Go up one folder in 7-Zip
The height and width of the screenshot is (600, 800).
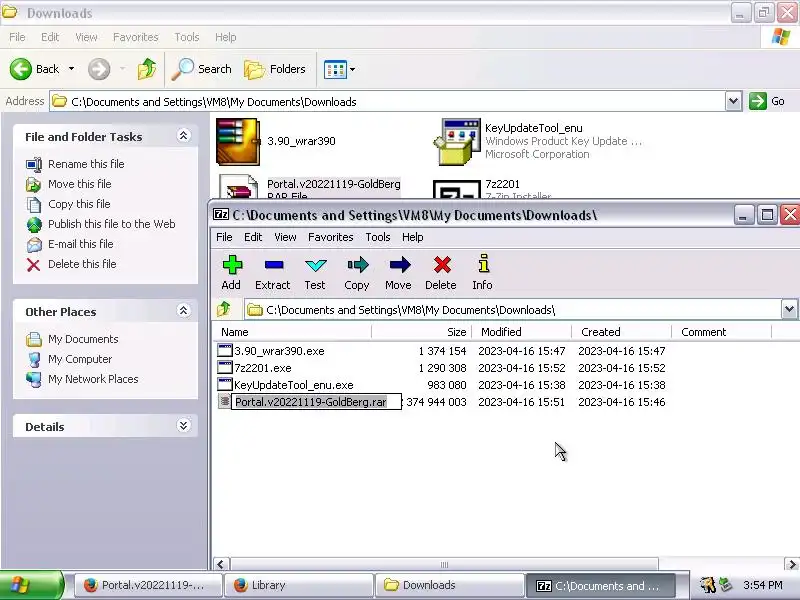pos(224,309)
